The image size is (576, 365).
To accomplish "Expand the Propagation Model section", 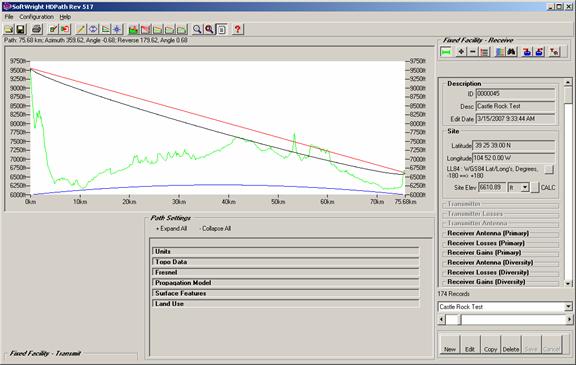I will (x=285, y=283).
